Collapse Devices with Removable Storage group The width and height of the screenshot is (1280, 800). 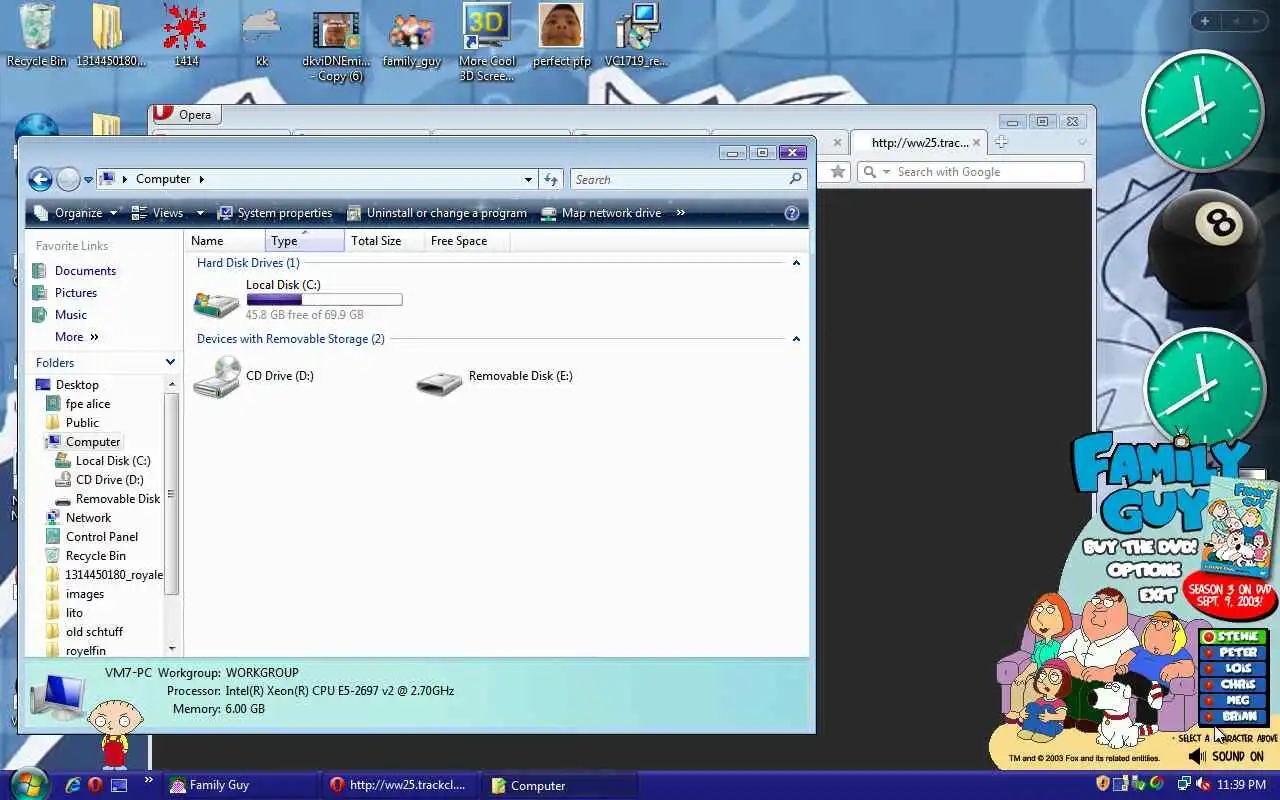tap(796, 339)
